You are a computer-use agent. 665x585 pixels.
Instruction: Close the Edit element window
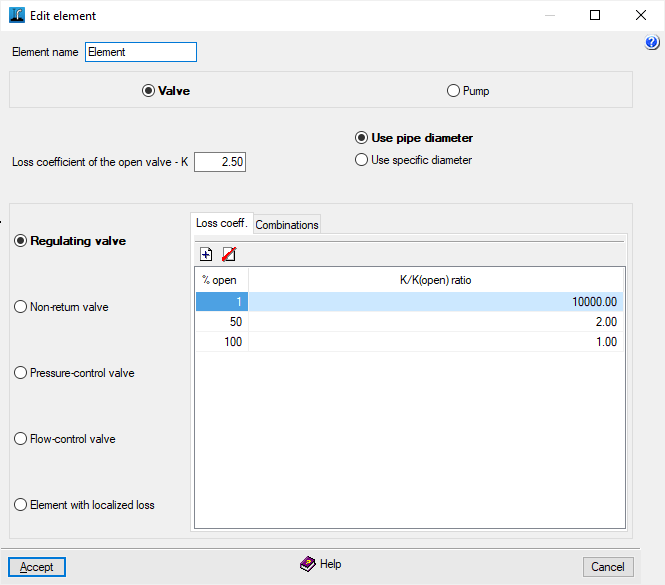(x=641, y=15)
